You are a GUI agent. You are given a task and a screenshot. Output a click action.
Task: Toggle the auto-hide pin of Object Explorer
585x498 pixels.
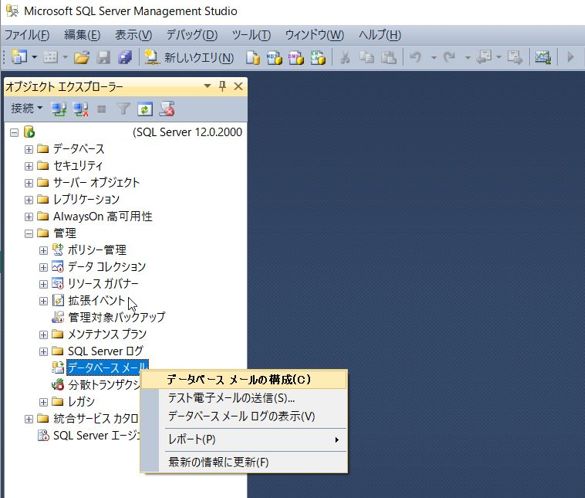coord(222,87)
